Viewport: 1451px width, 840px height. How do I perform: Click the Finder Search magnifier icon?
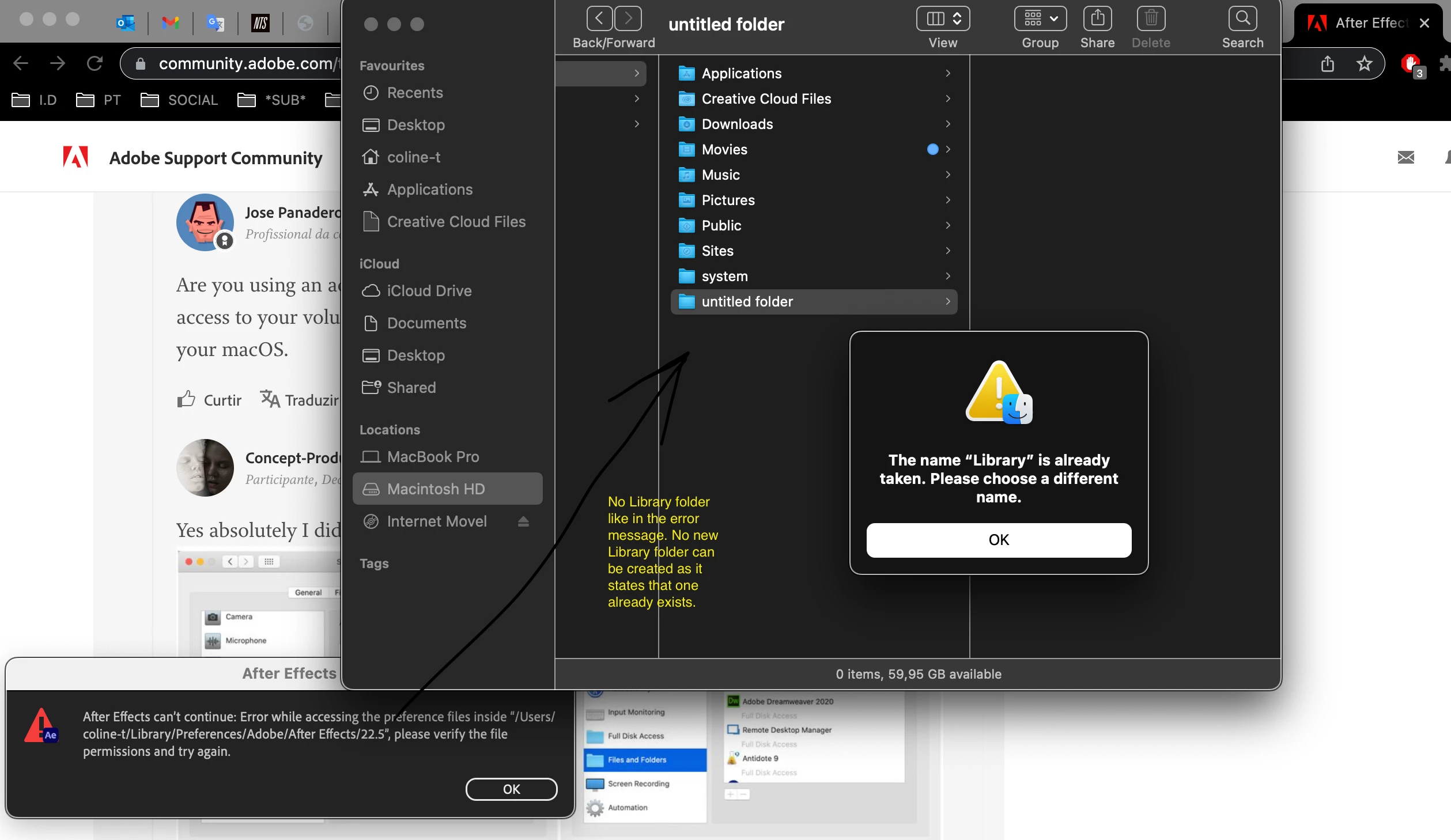1242,18
